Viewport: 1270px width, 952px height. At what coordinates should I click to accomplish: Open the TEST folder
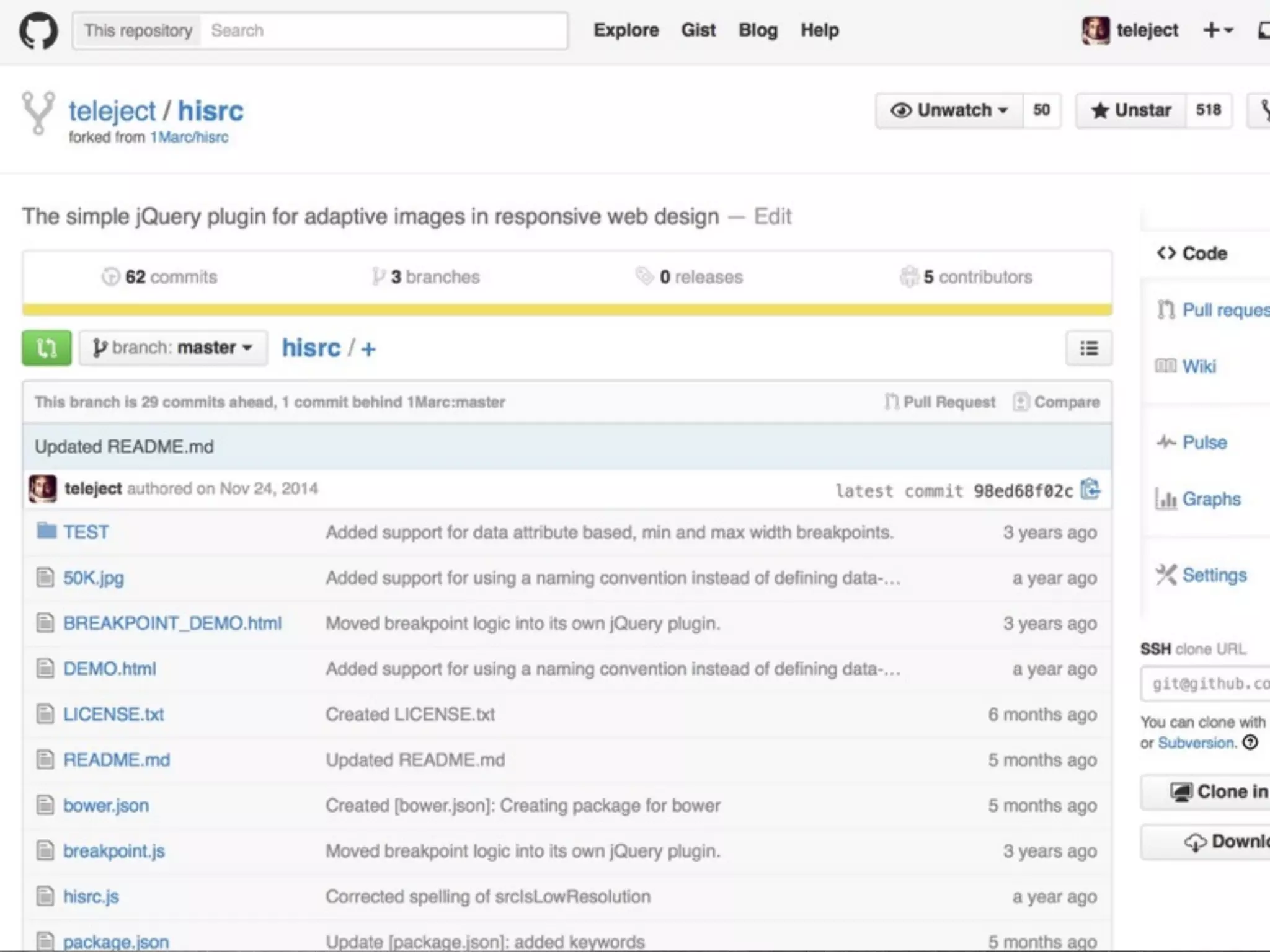86,532
